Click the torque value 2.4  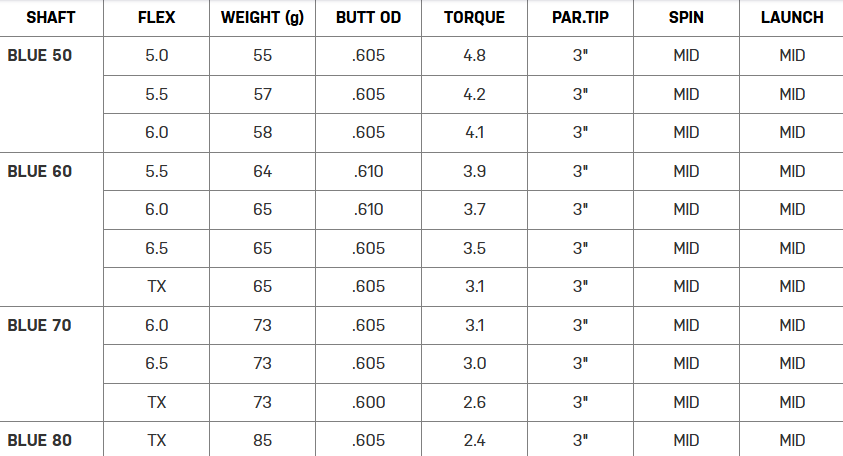(474, 440)
